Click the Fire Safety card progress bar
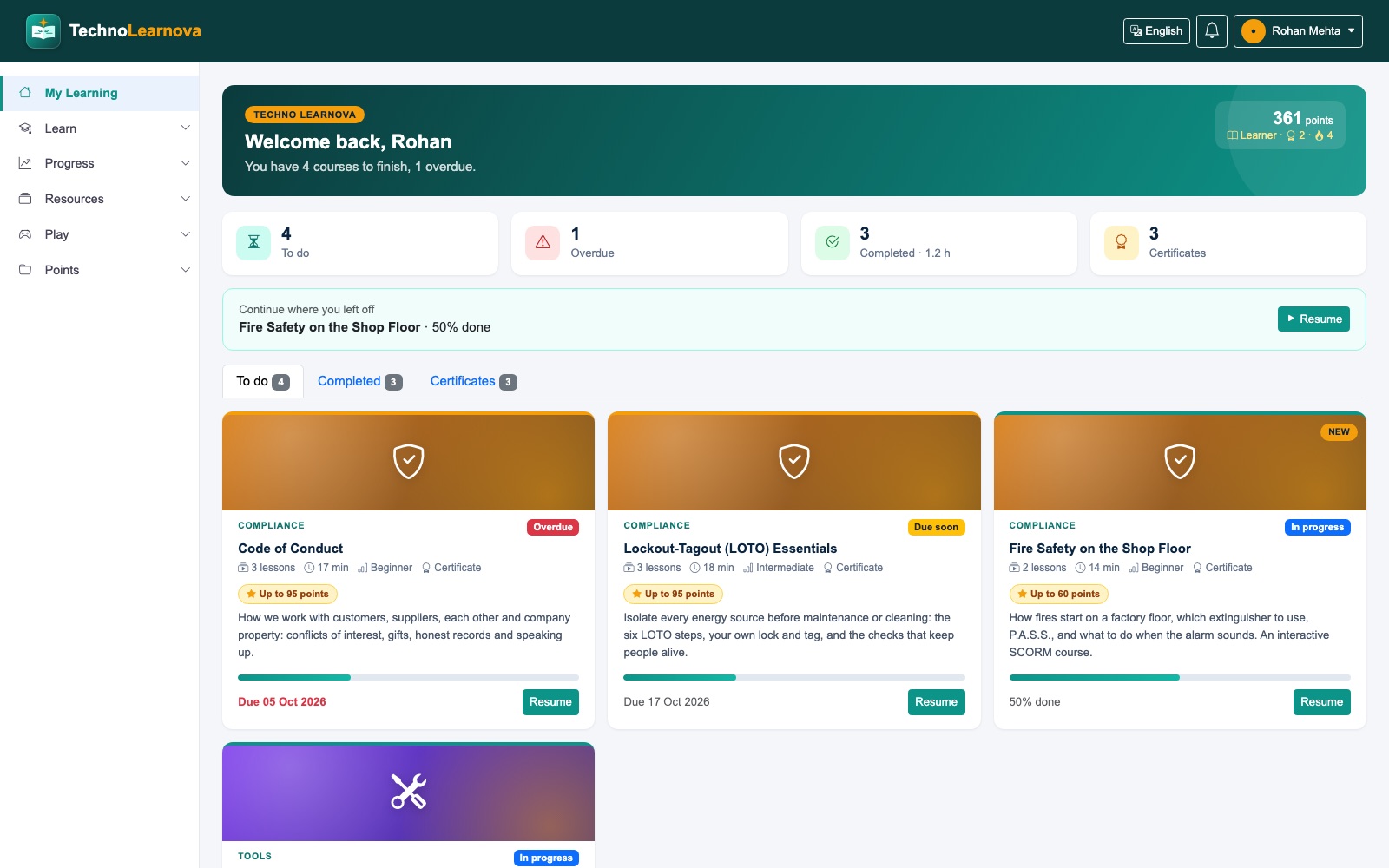 tap(1180, 677)
